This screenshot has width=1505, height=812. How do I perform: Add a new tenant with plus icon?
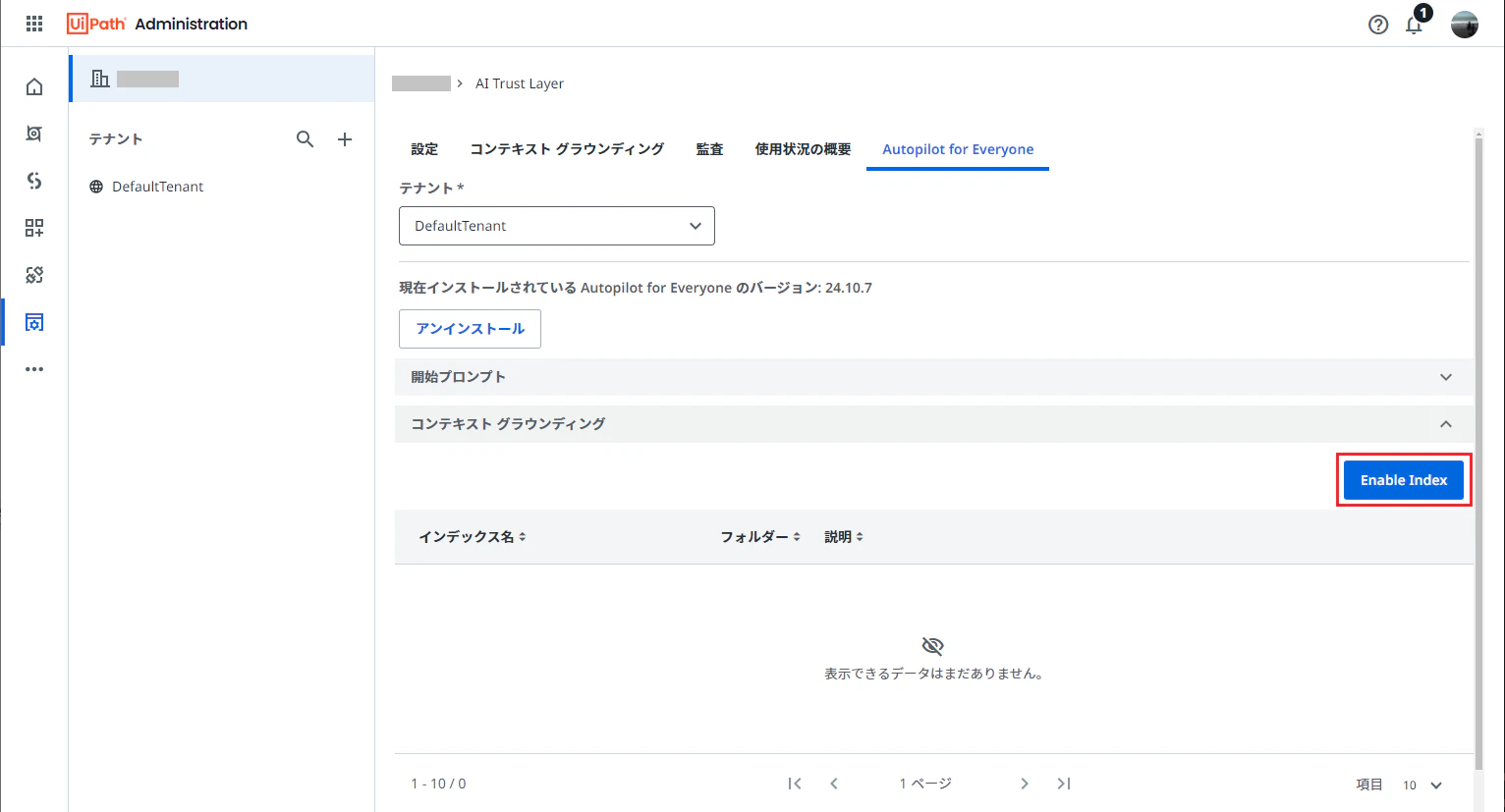tap(345, 139)
